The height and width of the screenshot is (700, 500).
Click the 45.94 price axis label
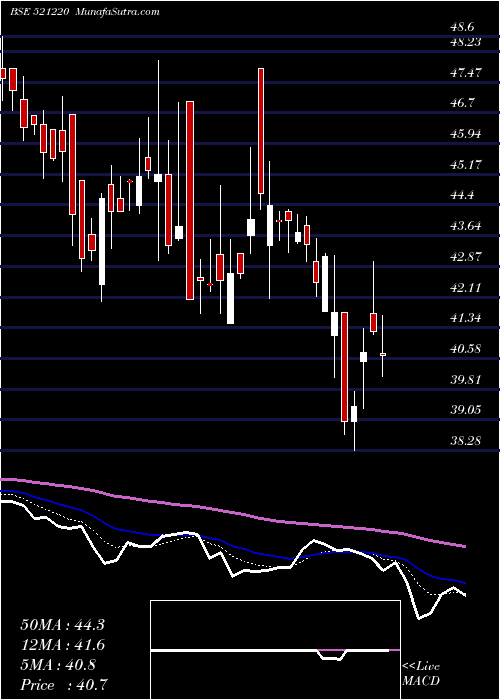pos(466,133)
